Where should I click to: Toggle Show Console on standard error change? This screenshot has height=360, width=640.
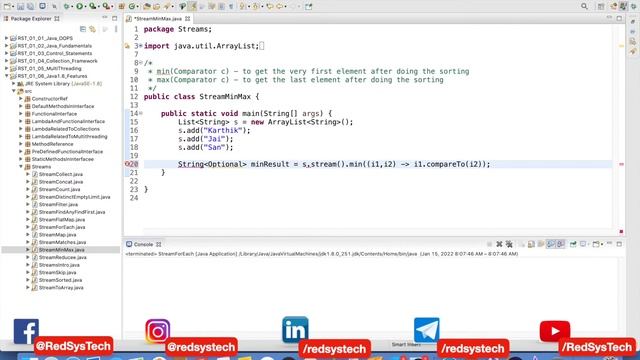click(561, 244)
